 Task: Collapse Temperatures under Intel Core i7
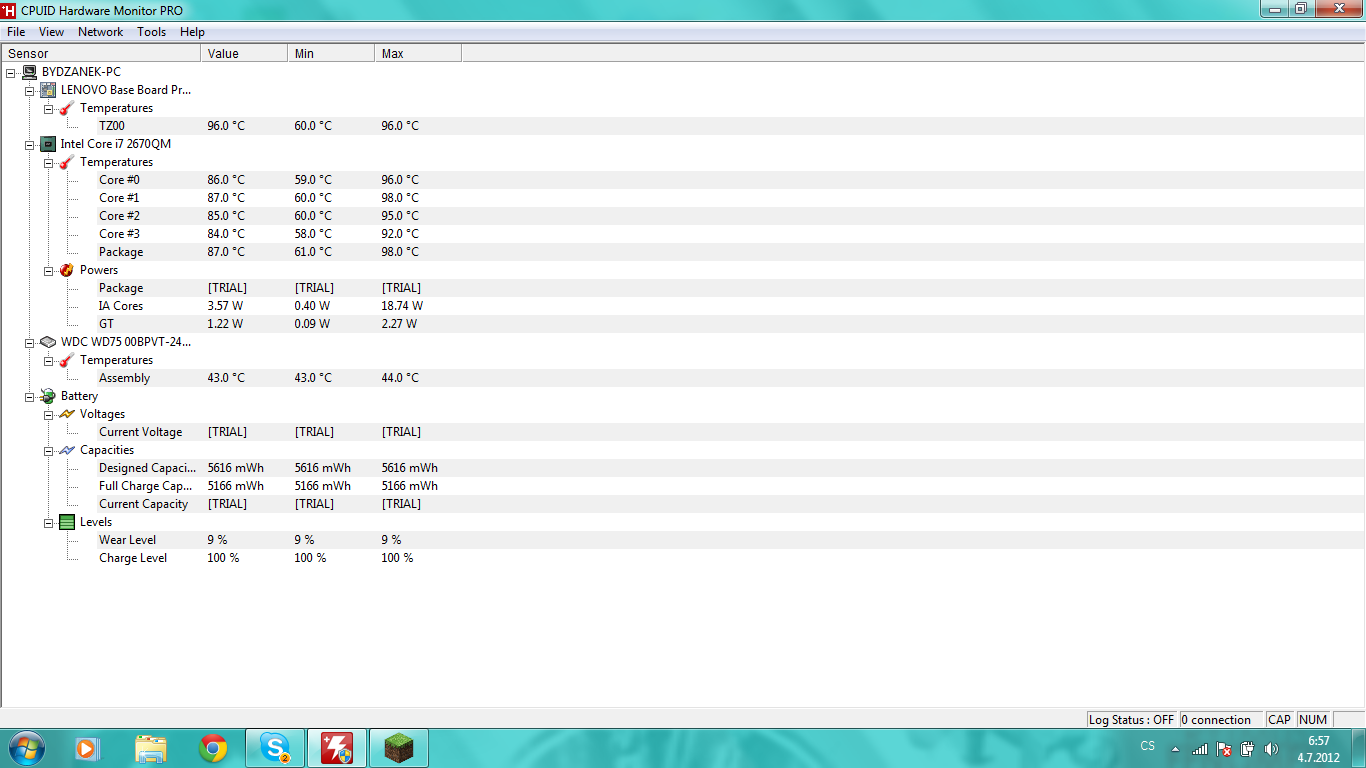point(49,162)
